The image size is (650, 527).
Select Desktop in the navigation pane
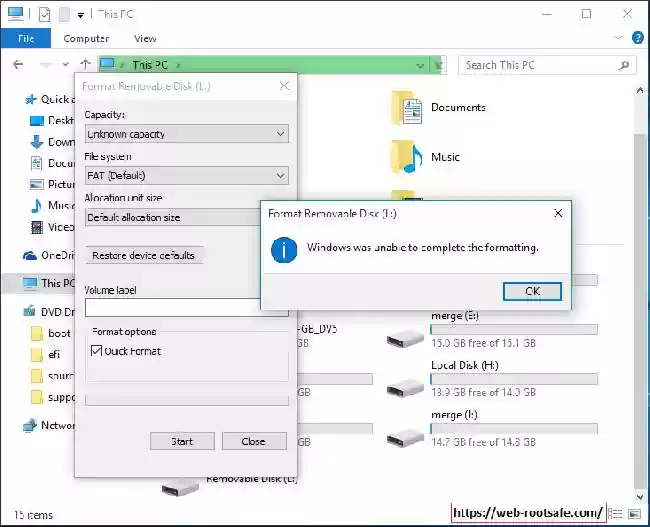[x=52, y=120]
